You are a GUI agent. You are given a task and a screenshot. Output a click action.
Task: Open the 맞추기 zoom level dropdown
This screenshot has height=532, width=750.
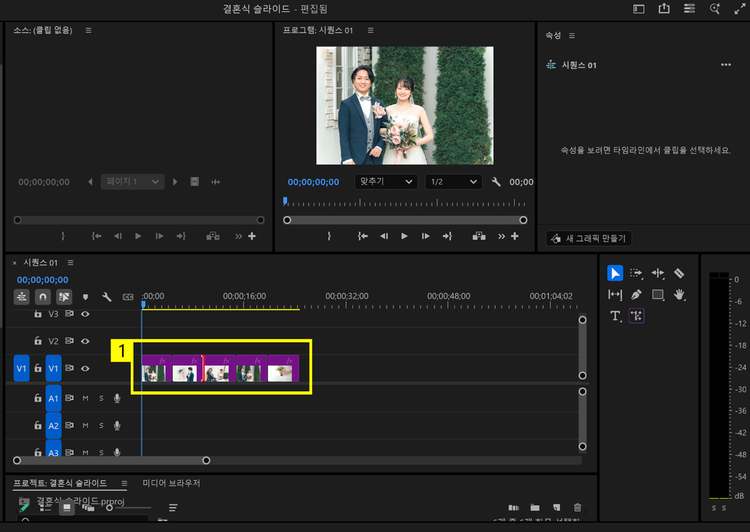[x=386, y=182]
